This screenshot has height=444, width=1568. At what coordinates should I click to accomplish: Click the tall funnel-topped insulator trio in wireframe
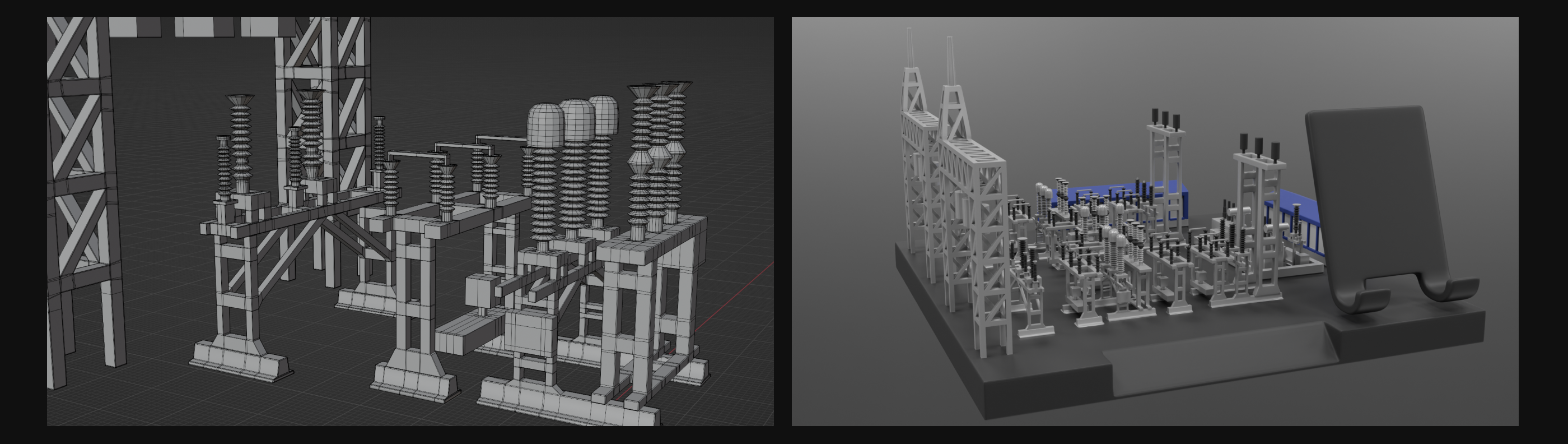[x=657, y=152]
